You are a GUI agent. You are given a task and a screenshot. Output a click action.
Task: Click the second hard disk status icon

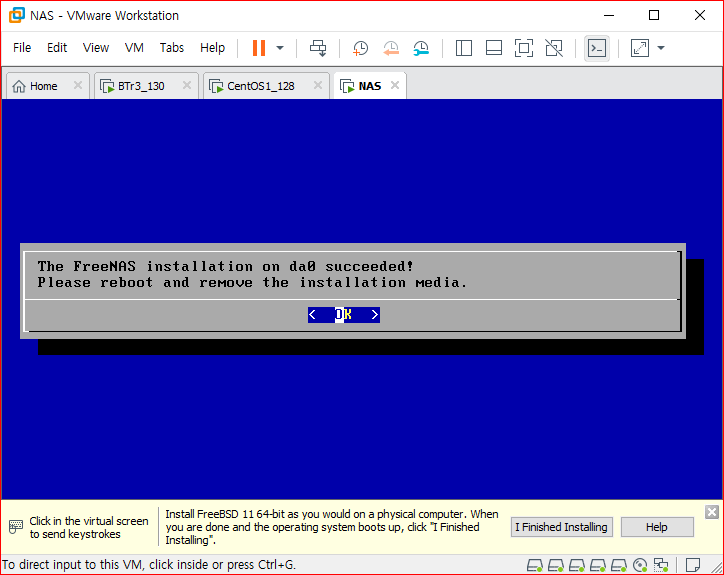[x=556, y=565]
